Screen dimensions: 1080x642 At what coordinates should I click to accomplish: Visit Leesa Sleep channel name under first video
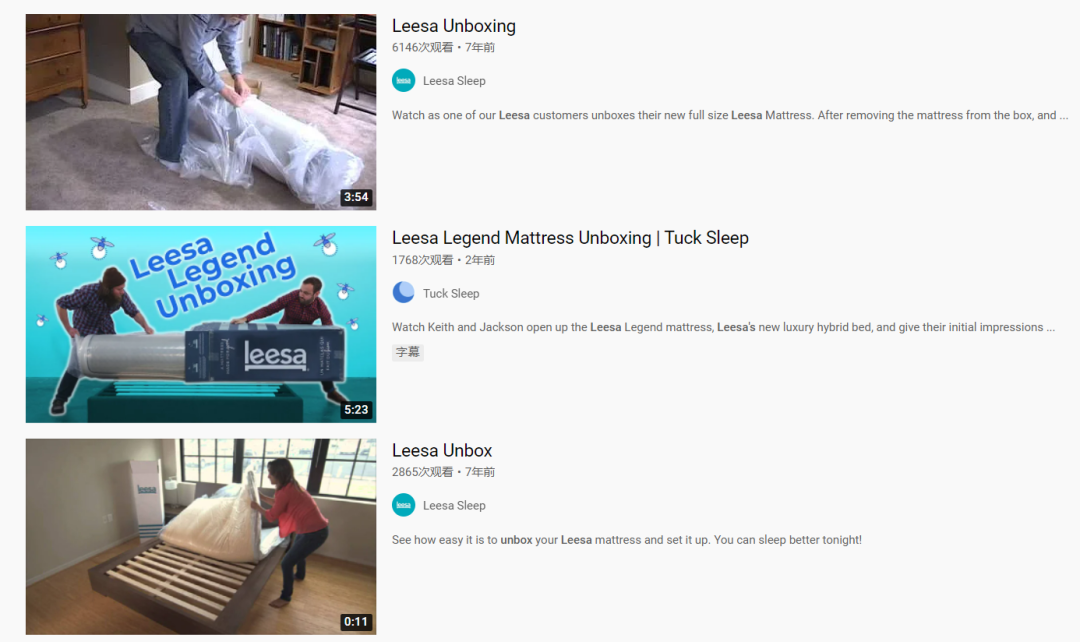(x=454, y=81)
